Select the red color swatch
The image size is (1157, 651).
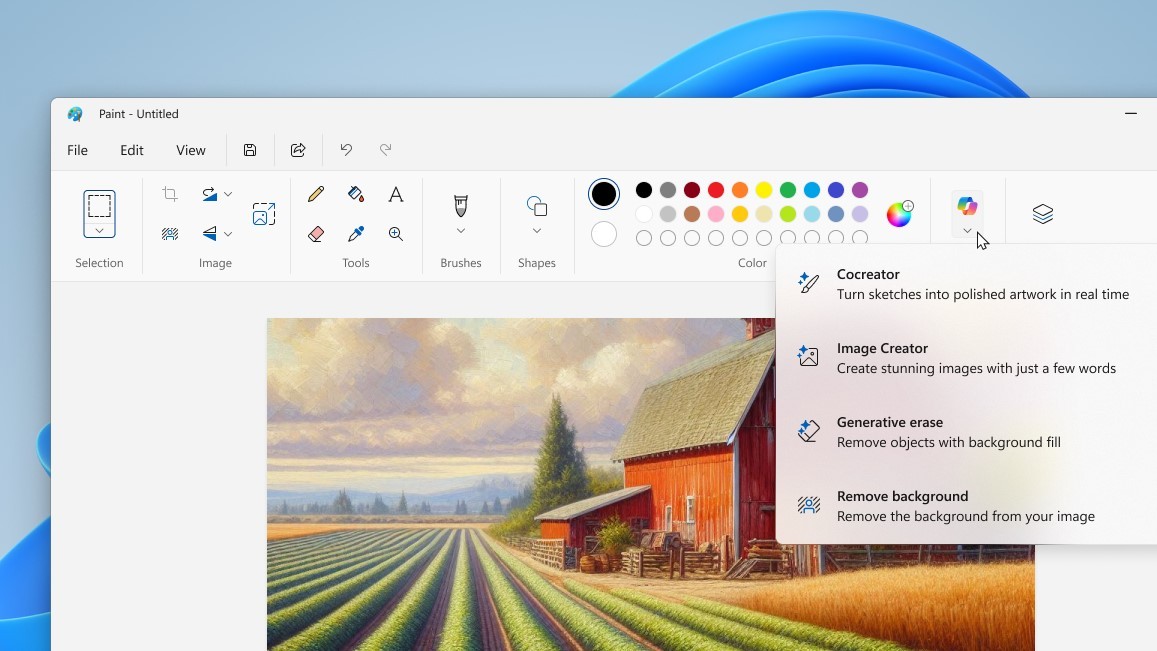[x=716, y=190]
